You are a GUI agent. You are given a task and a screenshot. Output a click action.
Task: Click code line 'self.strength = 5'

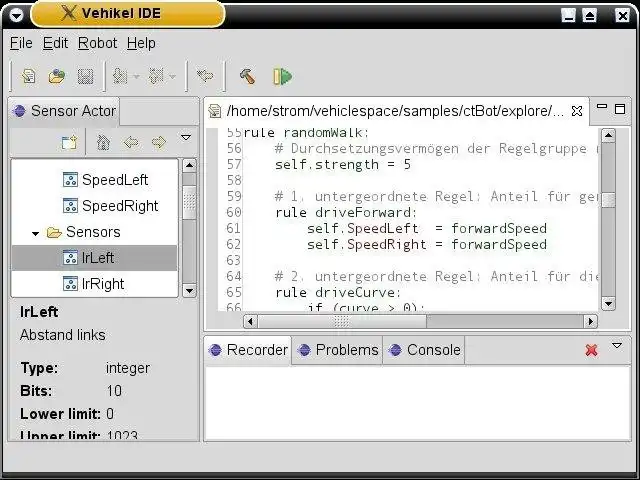pos(343,164)
